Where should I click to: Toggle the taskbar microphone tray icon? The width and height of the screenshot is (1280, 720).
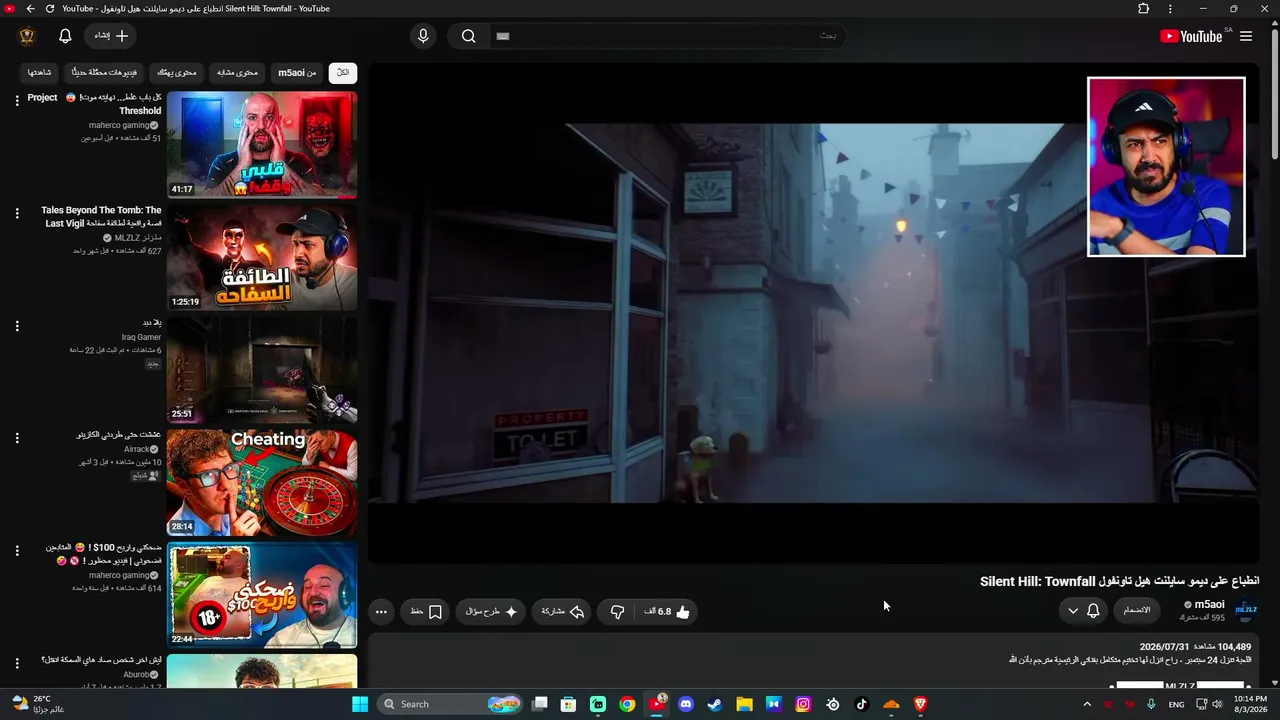coord(1151,704)
